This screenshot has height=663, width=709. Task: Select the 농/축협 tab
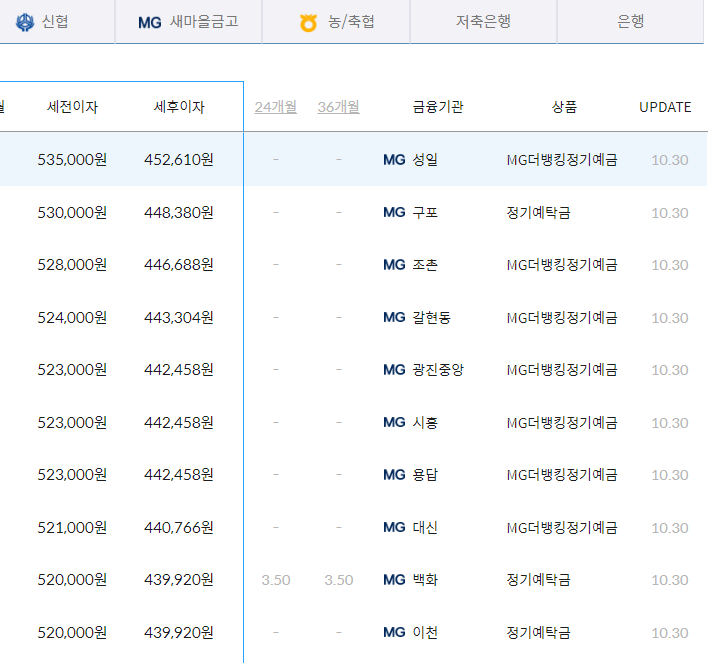[x=336, y=22]
